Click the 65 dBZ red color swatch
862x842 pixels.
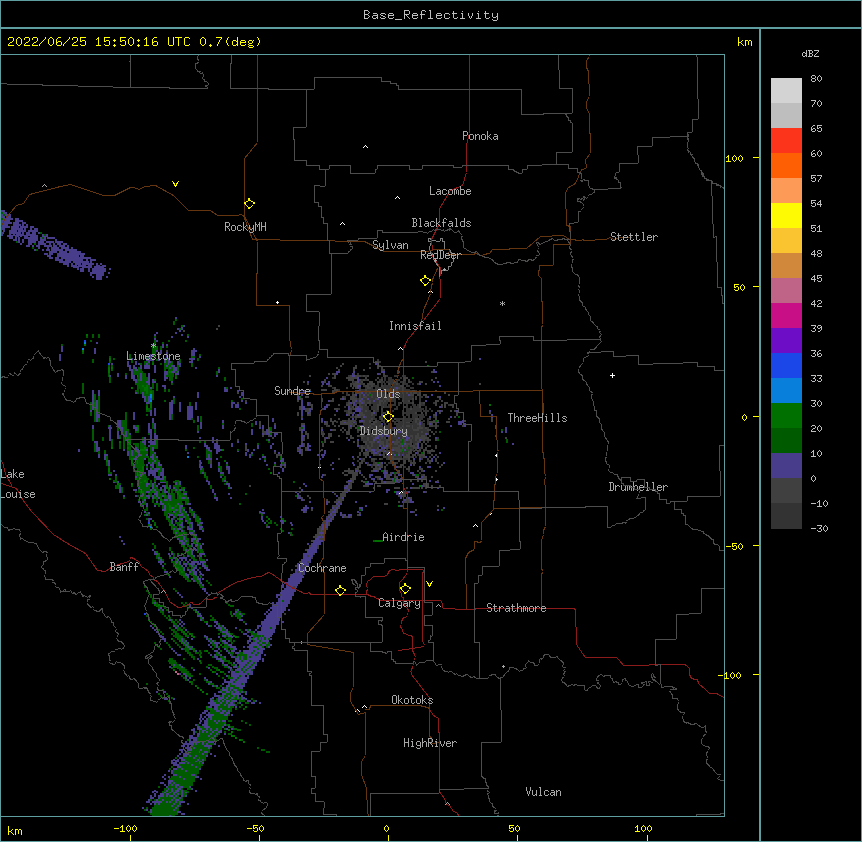786,140
